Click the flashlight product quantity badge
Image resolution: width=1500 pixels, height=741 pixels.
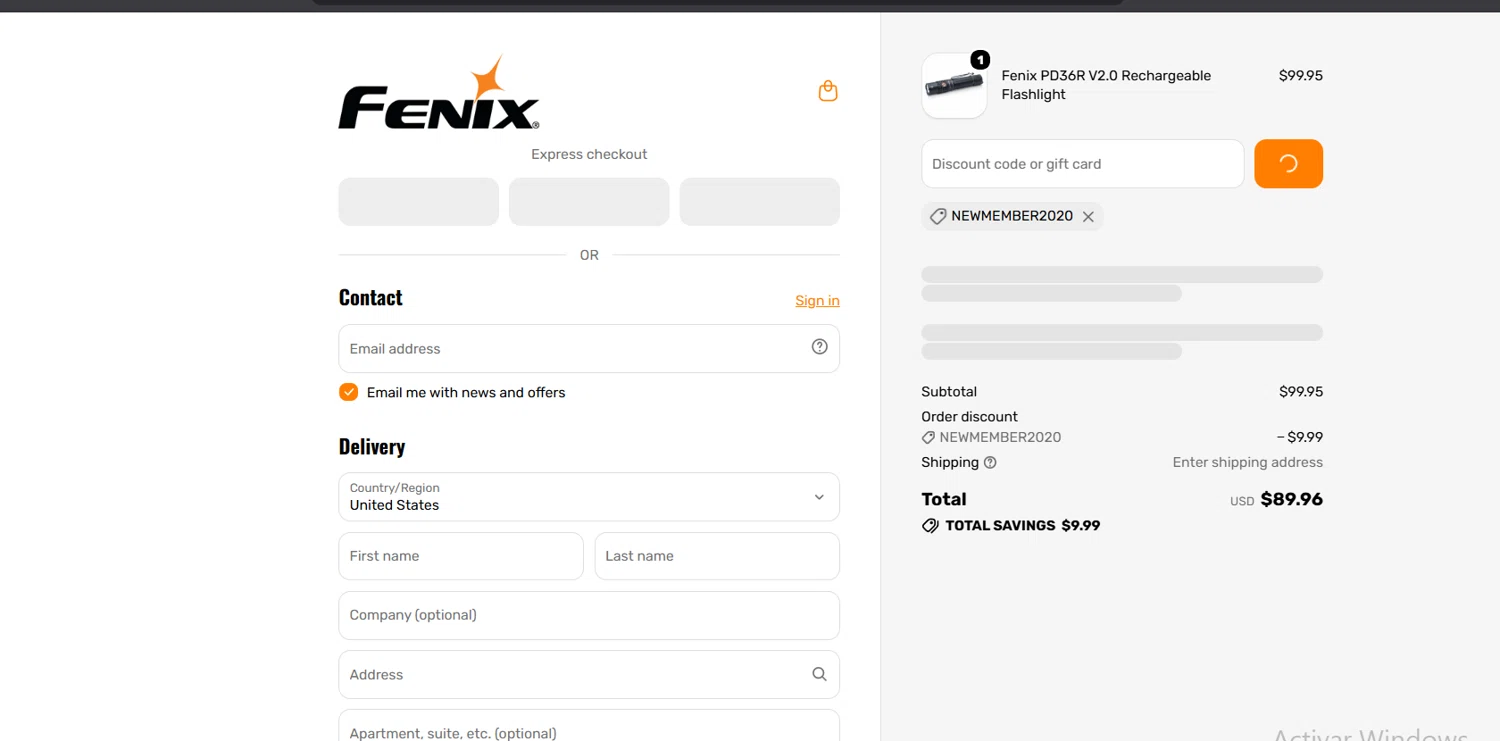coord(980,61)
